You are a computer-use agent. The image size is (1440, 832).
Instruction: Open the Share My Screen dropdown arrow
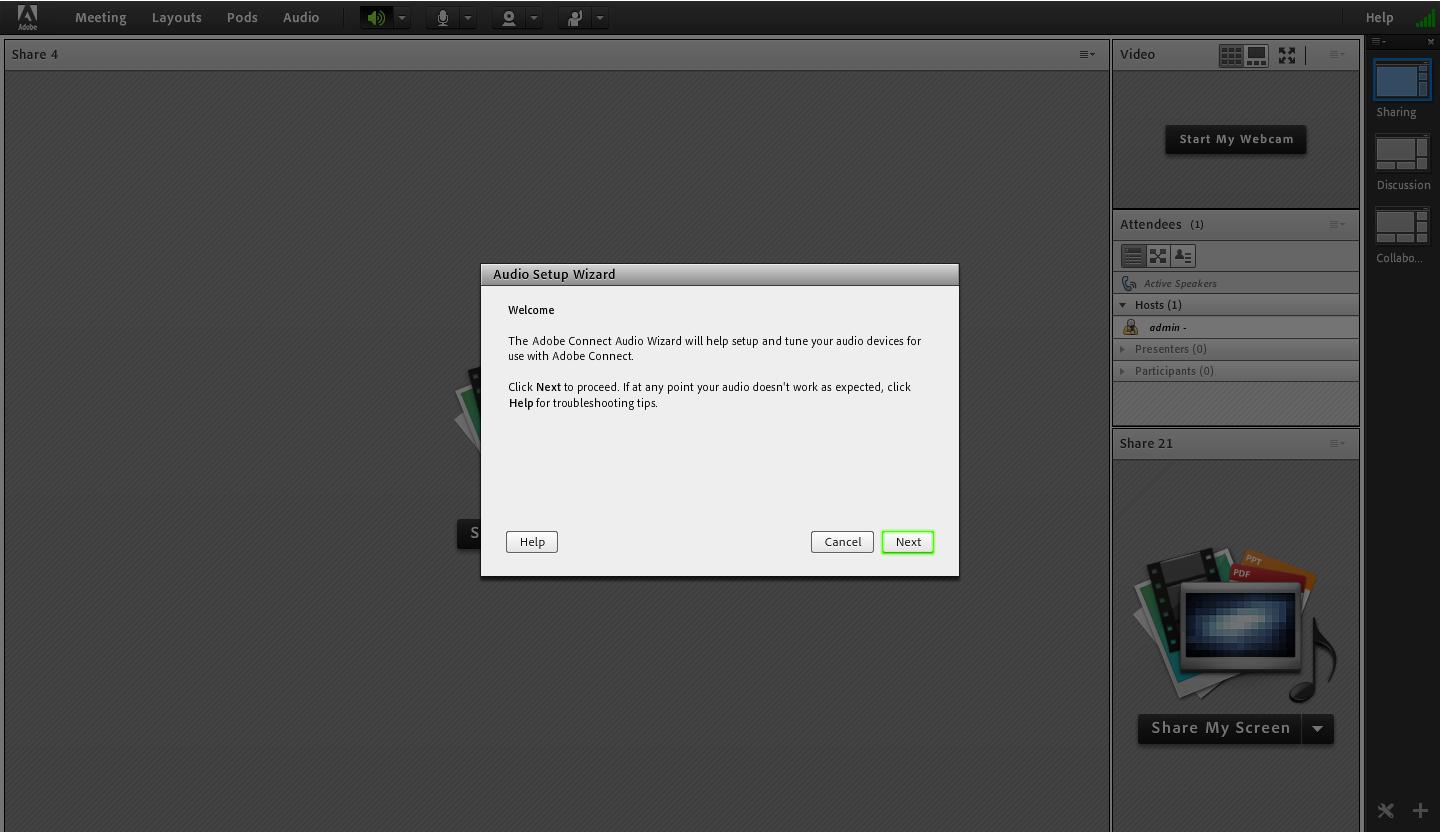point(1318,729)
